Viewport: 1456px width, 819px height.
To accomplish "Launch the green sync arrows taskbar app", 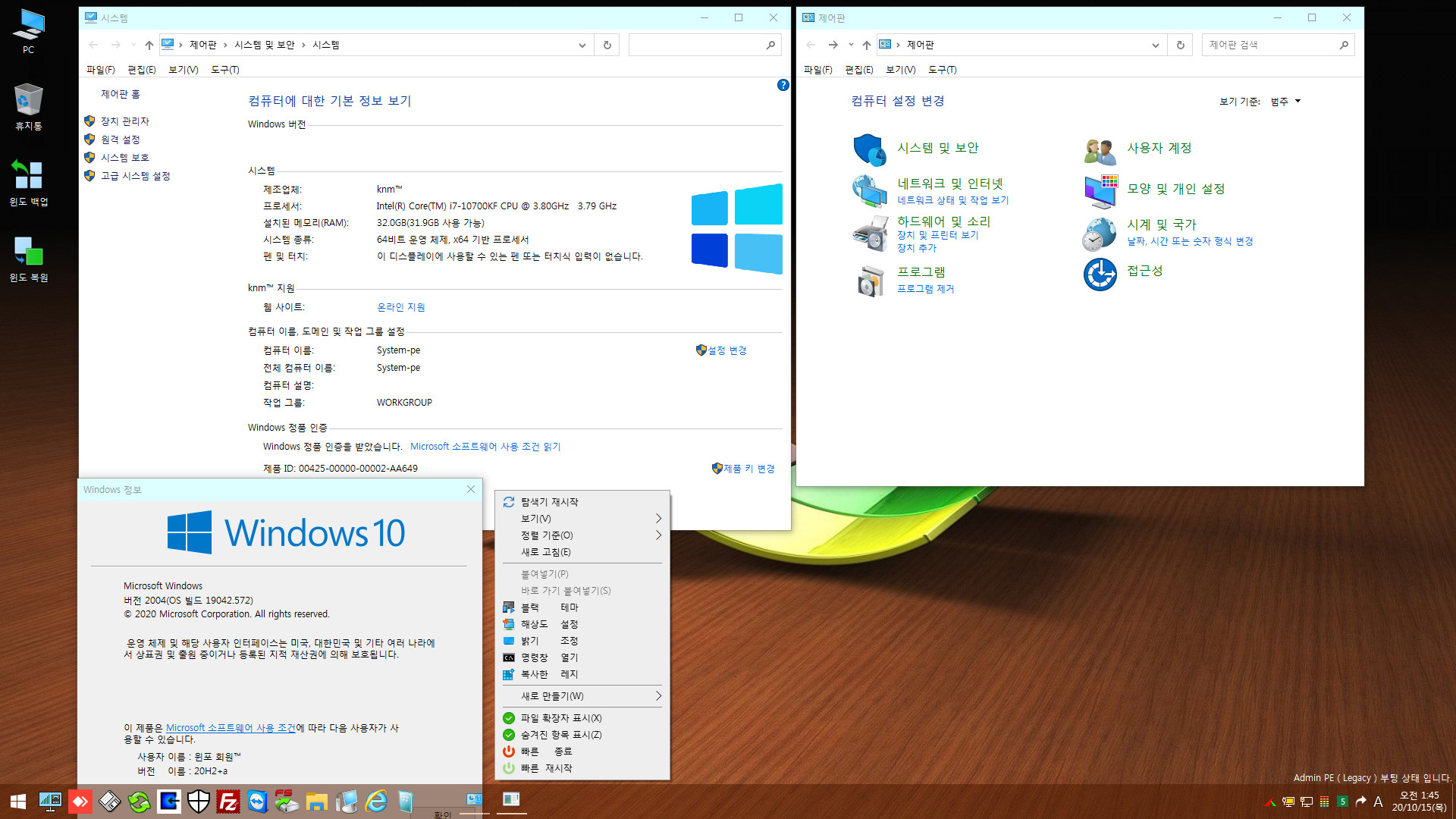I will pyautogui.click(x=139, y=802).
